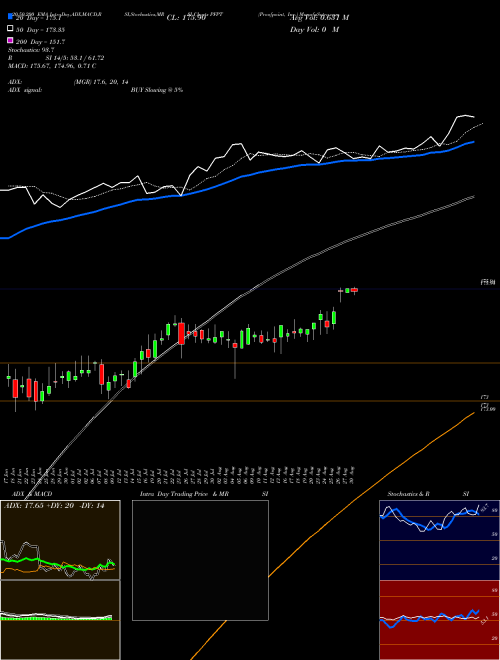This screenshot has height=660, width=500.
Task: Click the 'ADX: 17.65 +DY: 20 -DY: 14' header
Action: point(54,506)
